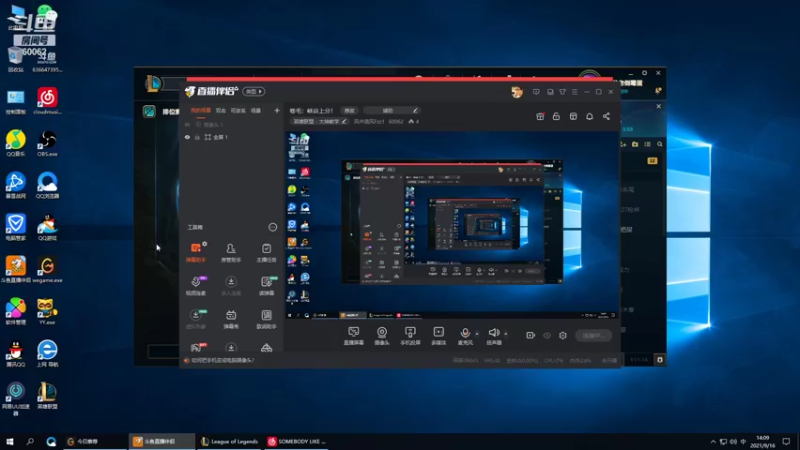Switch to League of Legends taskbar item
This screenshot has width=800, height=450.
[x=229, y=441]
